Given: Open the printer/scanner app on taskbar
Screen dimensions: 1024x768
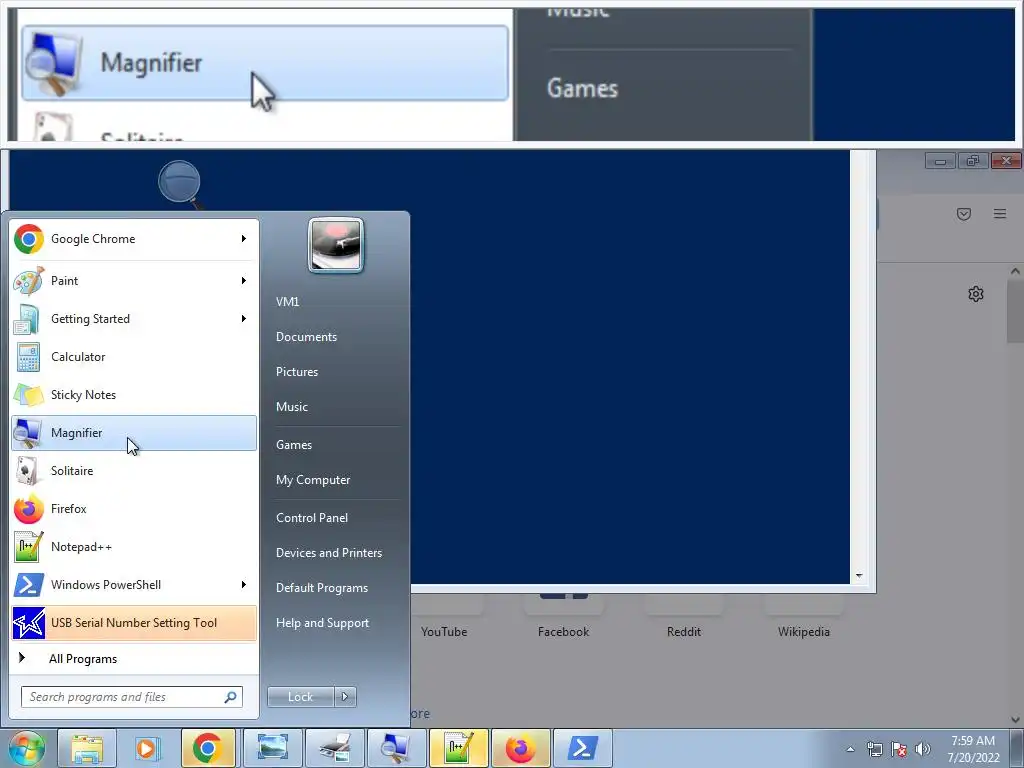Looking at the screenshot, I should (335, 748).
